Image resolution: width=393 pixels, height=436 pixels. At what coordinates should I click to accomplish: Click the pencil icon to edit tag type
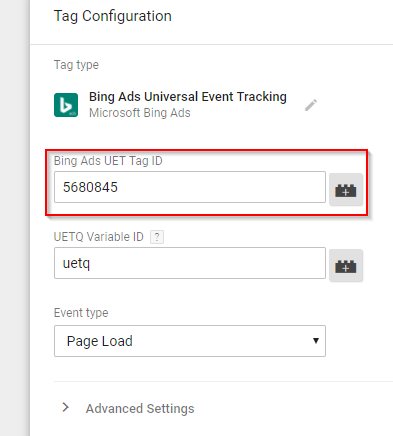click(311, 105)
